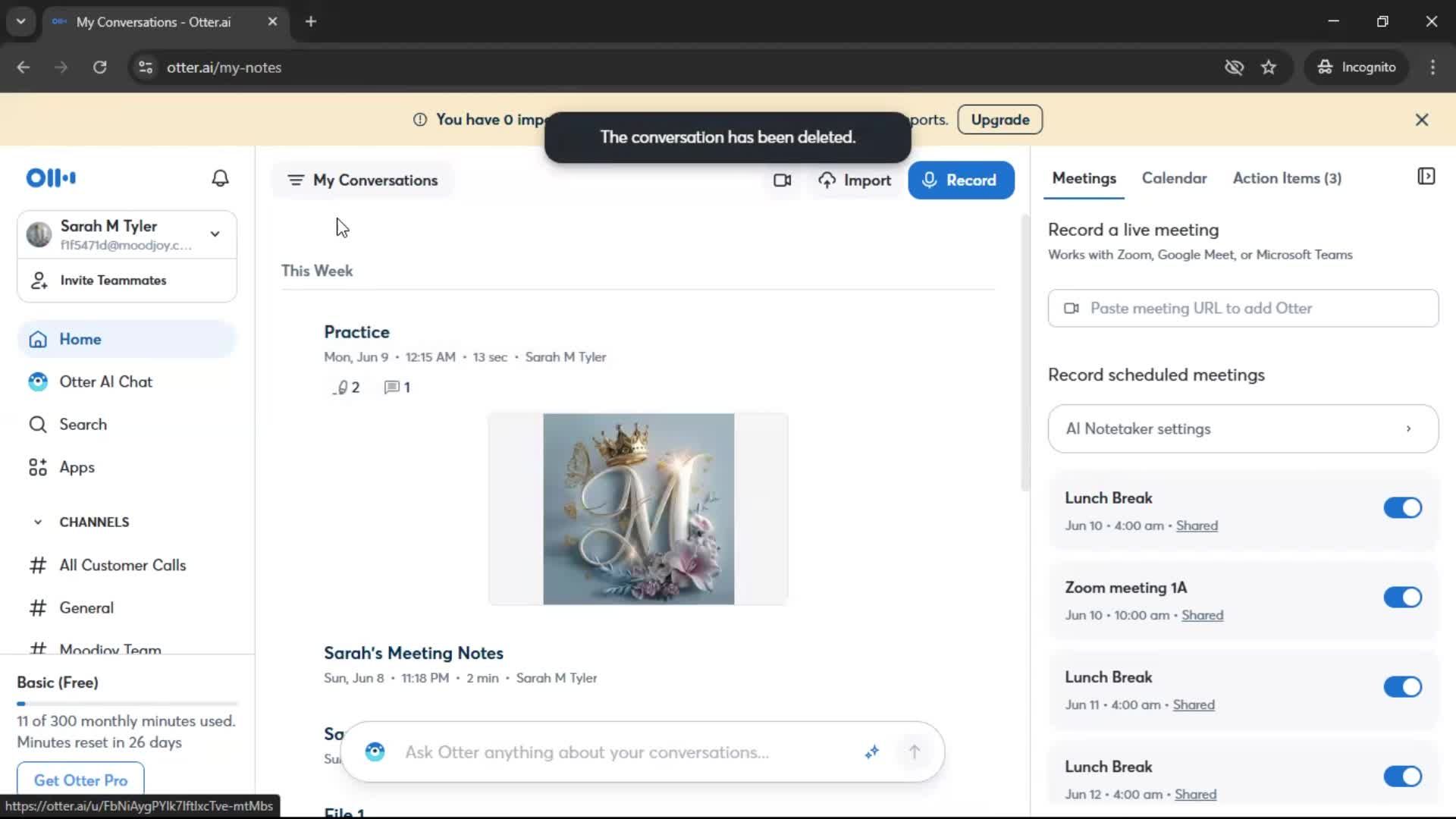Click Shared link for Lunch Break Jun 10
Image resolution: width=1456 pixels, height=819 pixels.
[x=1197, y=526]
